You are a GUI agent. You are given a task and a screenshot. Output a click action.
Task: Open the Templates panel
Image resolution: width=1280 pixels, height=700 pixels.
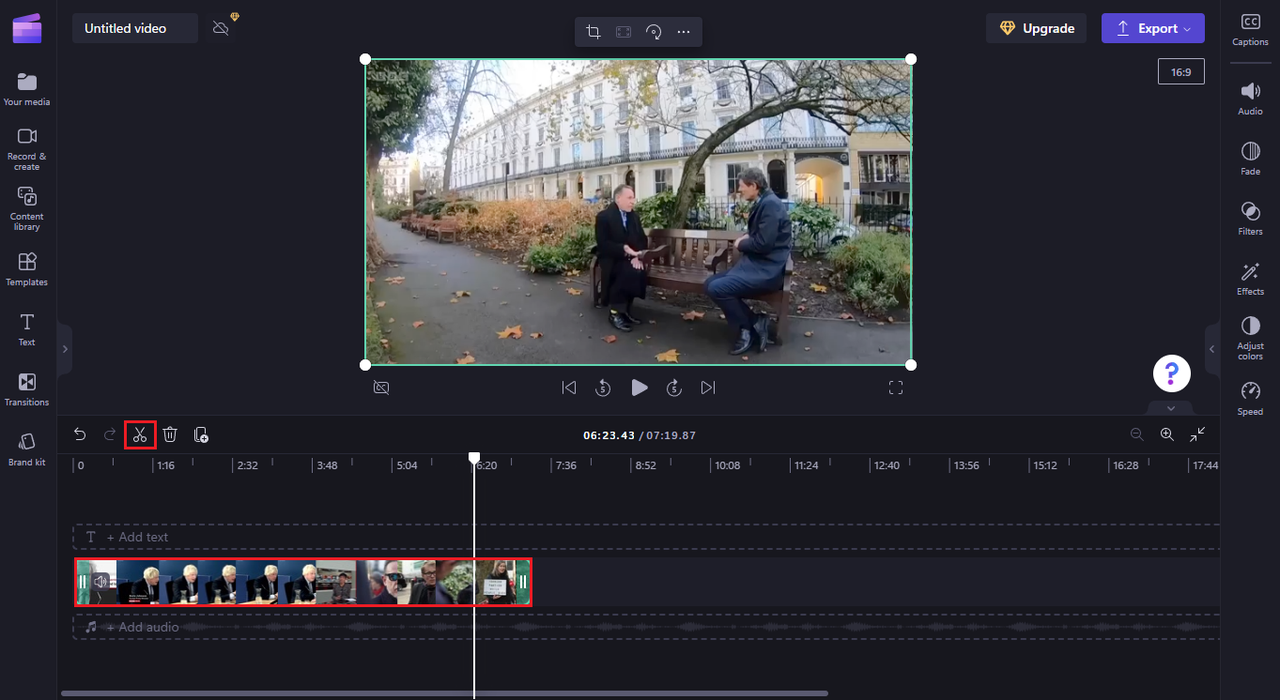[x=27, y=269]
